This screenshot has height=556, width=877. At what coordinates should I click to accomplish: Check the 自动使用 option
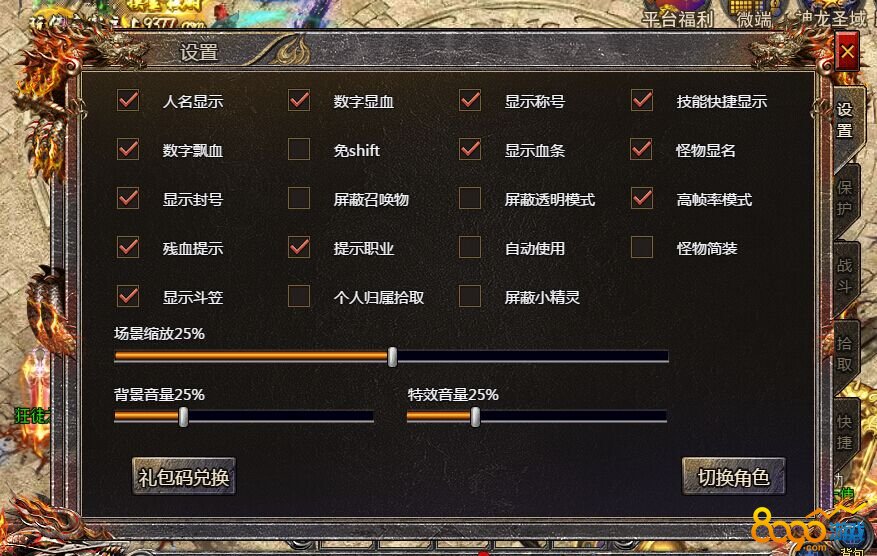(470, 247)
